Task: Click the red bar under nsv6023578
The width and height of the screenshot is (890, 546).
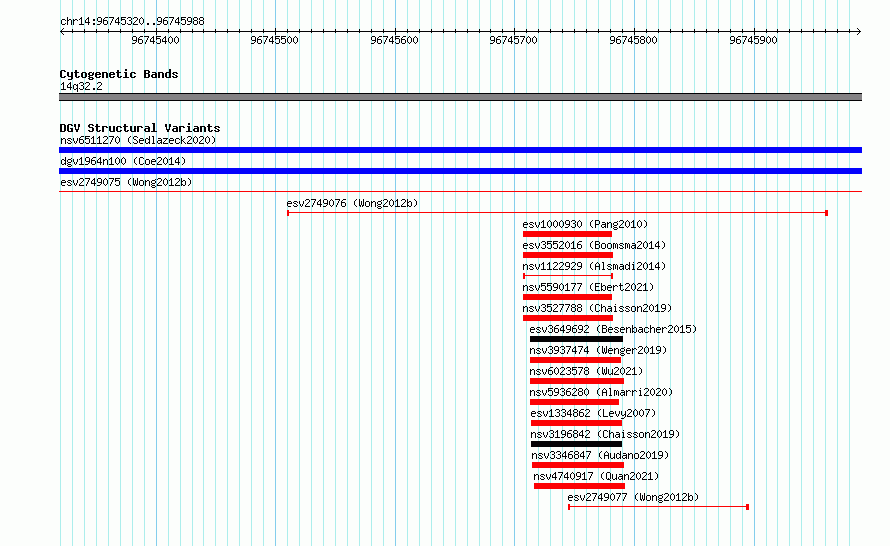Action: [577, 381]
